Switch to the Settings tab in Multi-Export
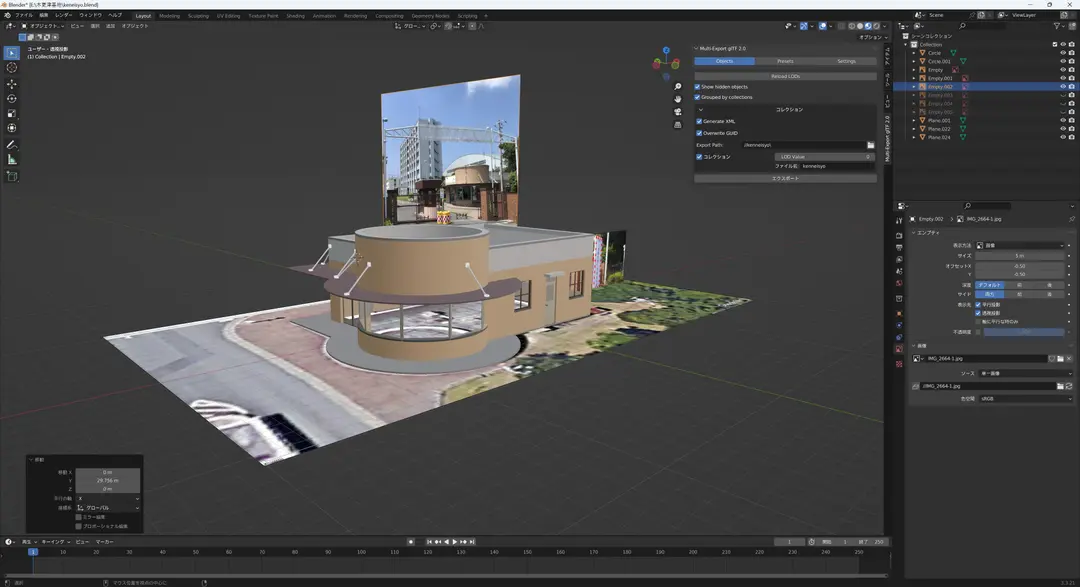 tap(846, 61)
